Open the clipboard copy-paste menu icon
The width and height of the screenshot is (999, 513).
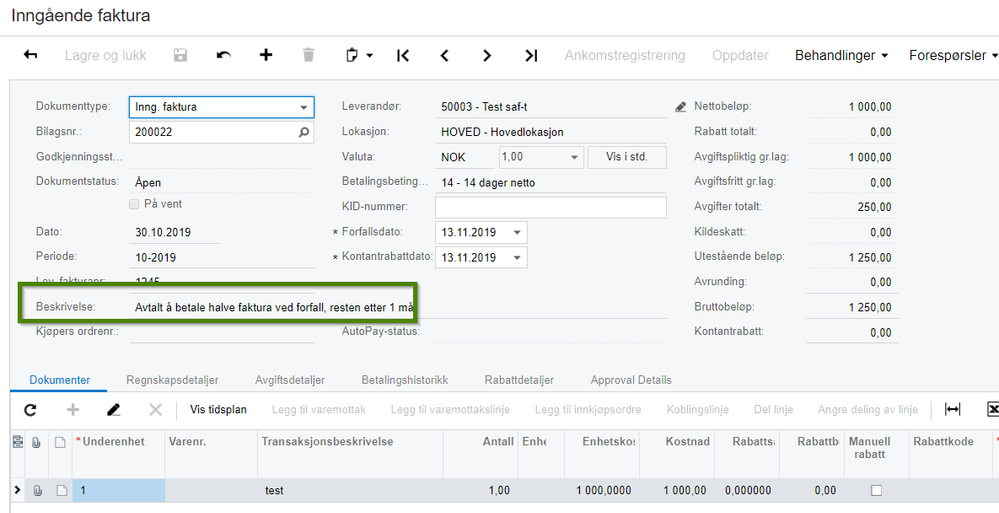pyautogui.click(x=359, y=55)
